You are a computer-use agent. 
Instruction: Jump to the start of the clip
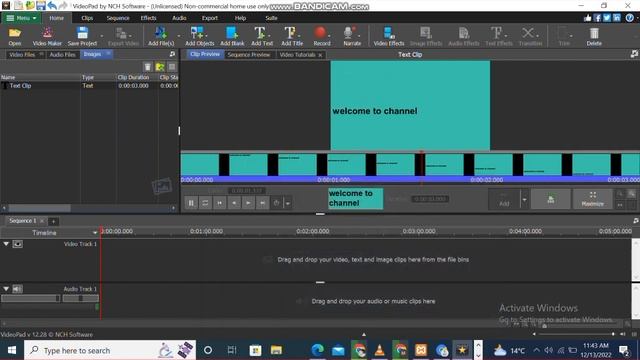click(x=220, y=203)
